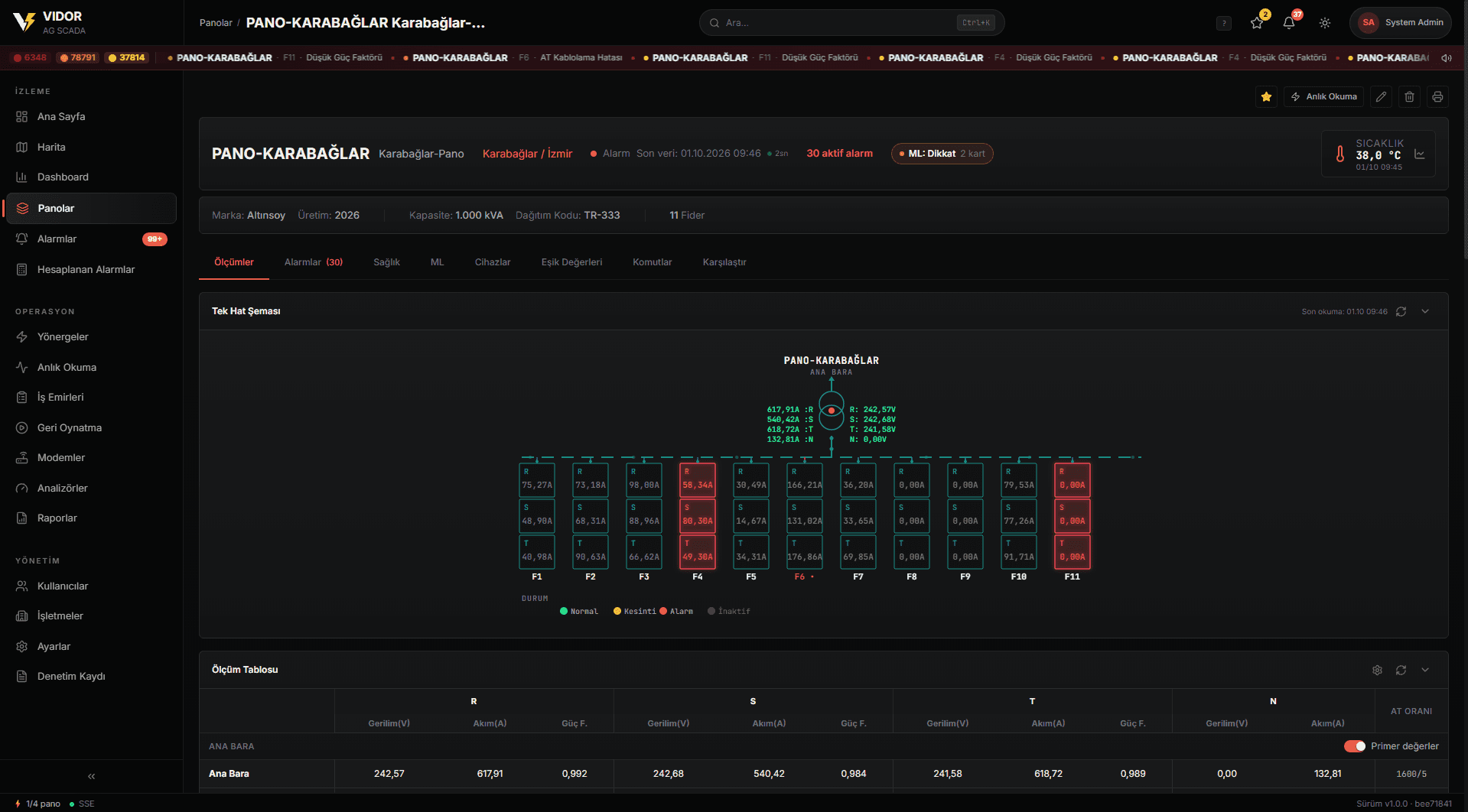
Task: Open the Karşılaştır tab
Action: tap(724, 262)
